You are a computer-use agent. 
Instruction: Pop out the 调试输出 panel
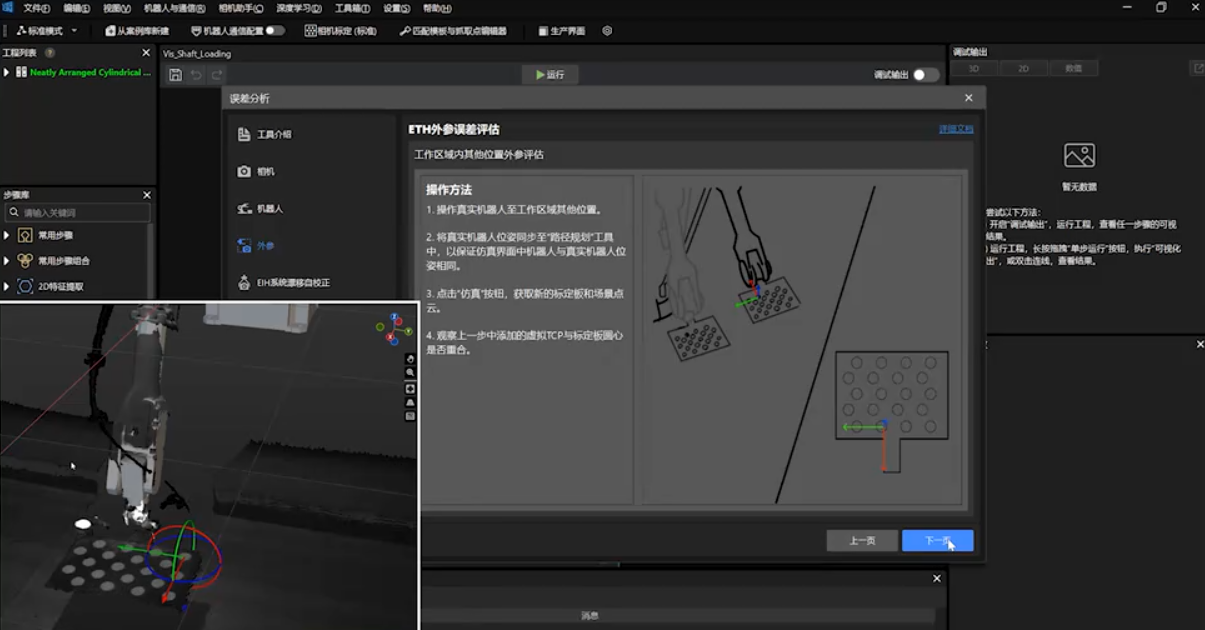pyautogui.click(x=1198, y=68)
